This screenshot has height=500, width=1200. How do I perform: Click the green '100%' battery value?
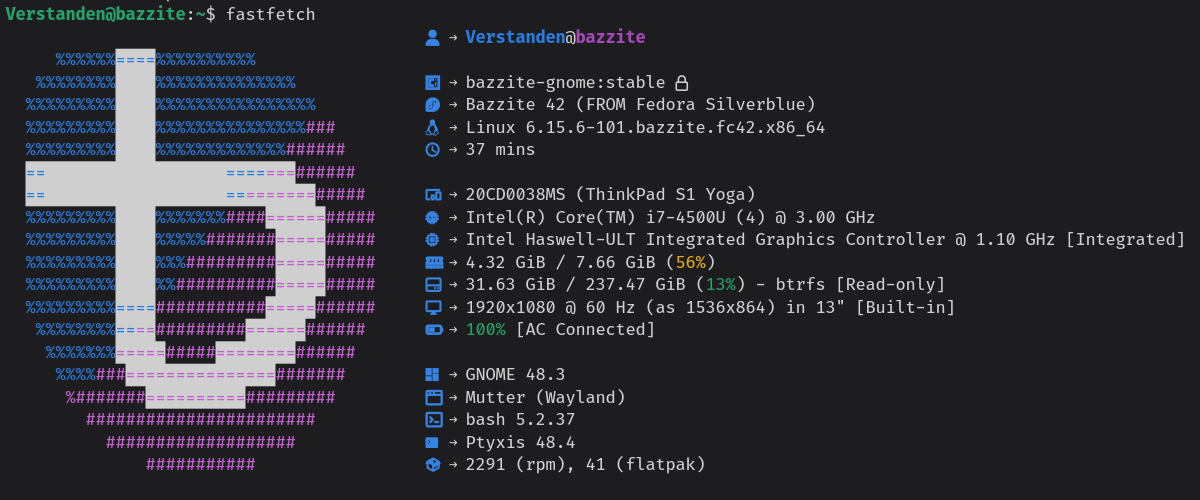point(485,329)
